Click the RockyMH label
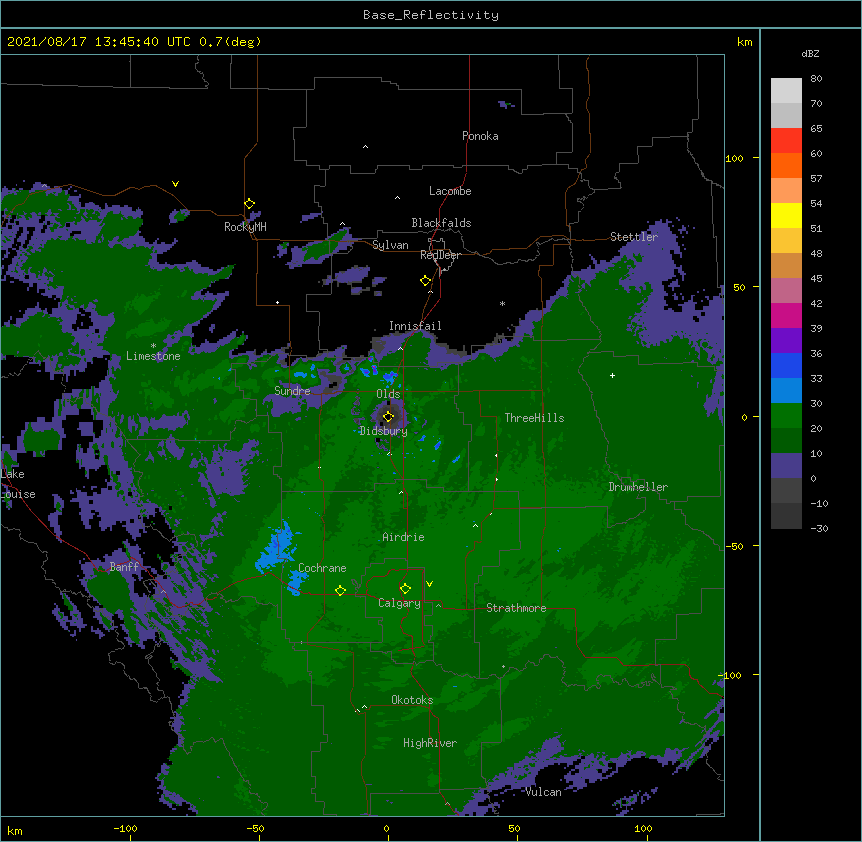 coord(245,227)
